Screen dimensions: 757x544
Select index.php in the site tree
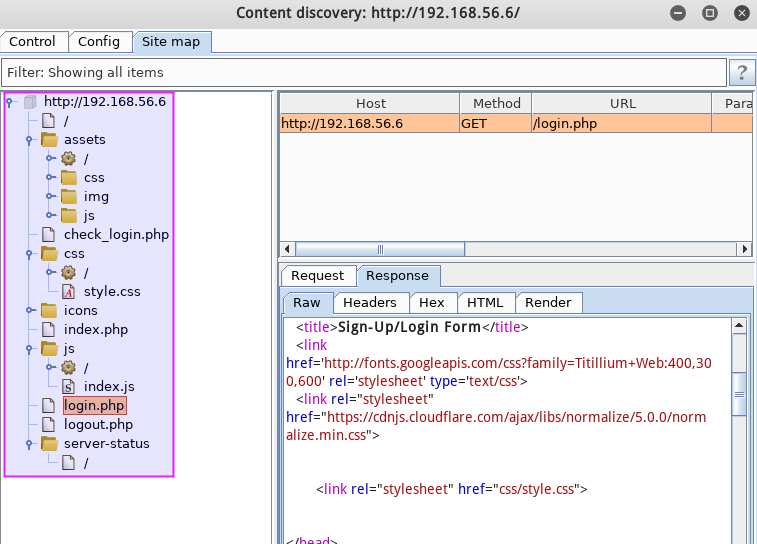point(96,330)
